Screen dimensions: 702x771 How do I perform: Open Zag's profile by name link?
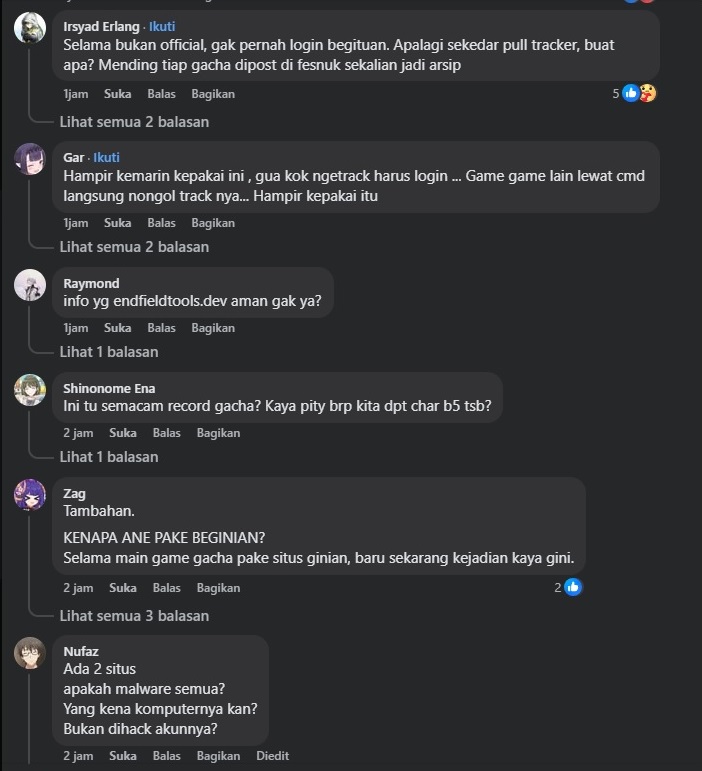click(x=74, y=494)
